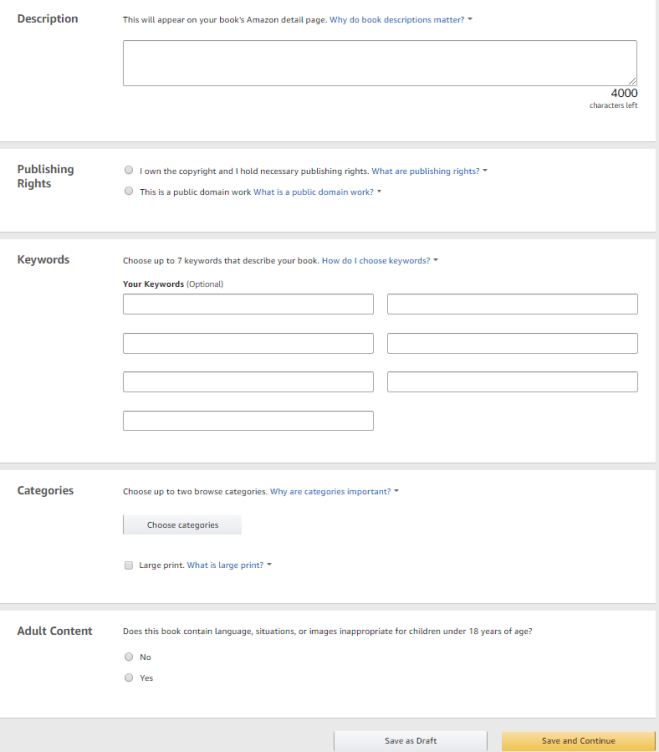The height and width of the screenshot is (752, 659).
Task: Click Save and Continue button
Action: (x=578, y=741)
